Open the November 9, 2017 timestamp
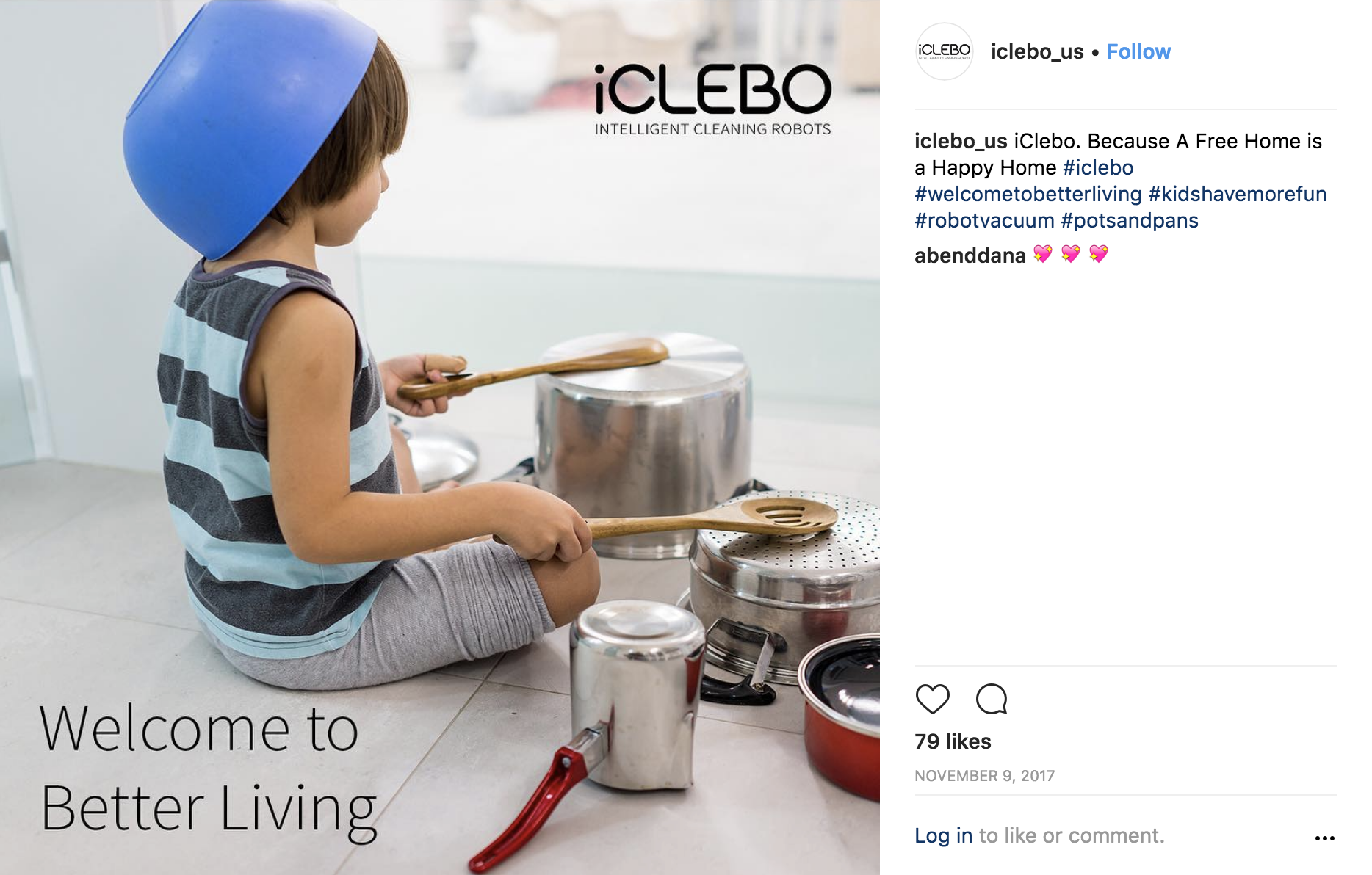1372x875 pixels. [984, 776]
